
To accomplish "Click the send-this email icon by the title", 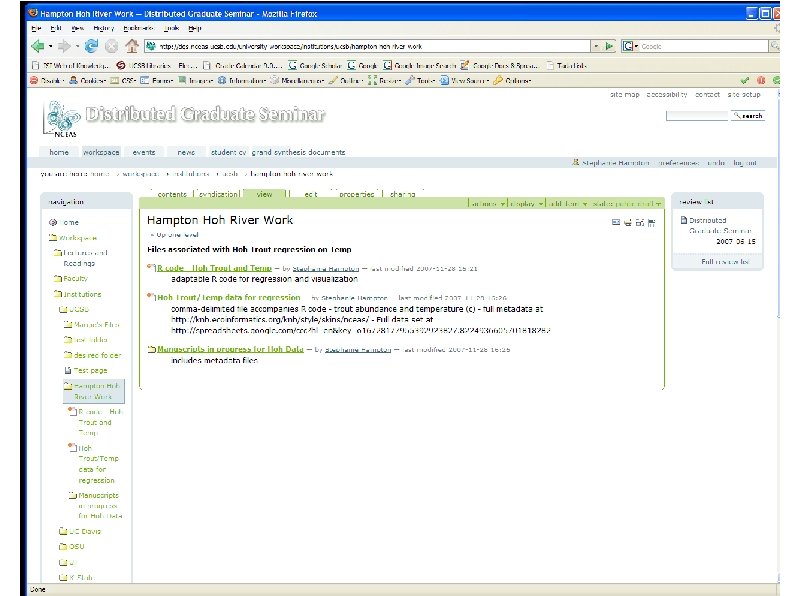I will click(616, 222).
